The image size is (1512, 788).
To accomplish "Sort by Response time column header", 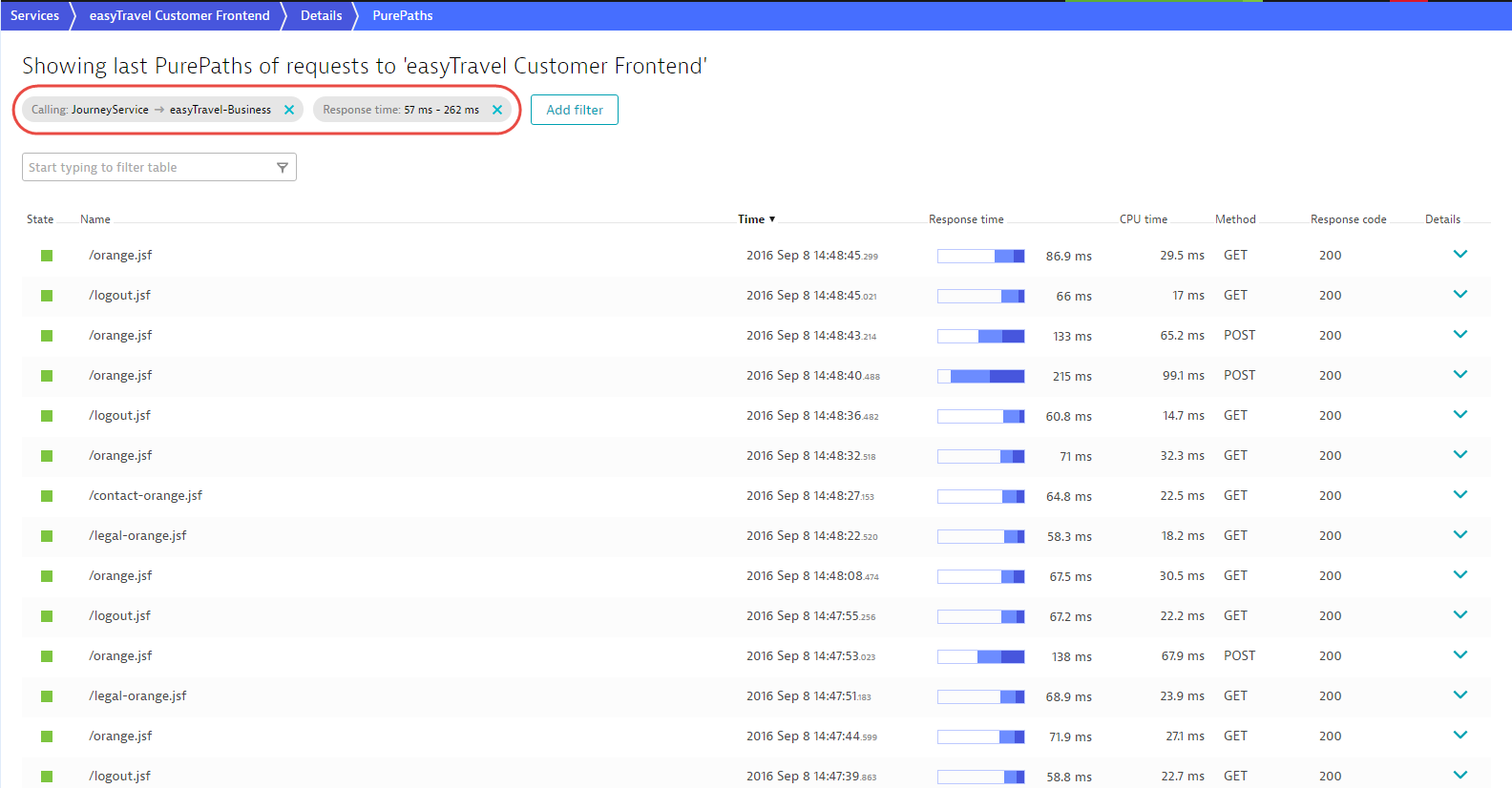I will click(966, 219).
